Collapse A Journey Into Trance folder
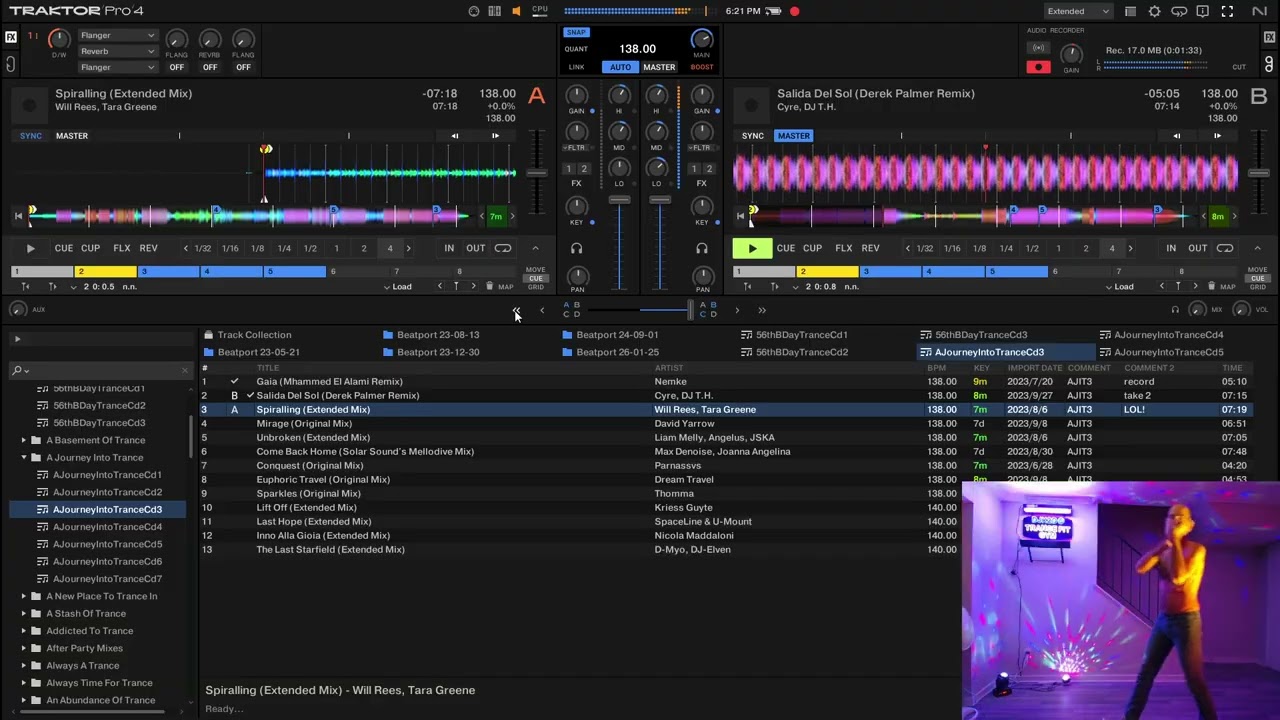Screen dimensions: 1280x720 coord(24,457)
